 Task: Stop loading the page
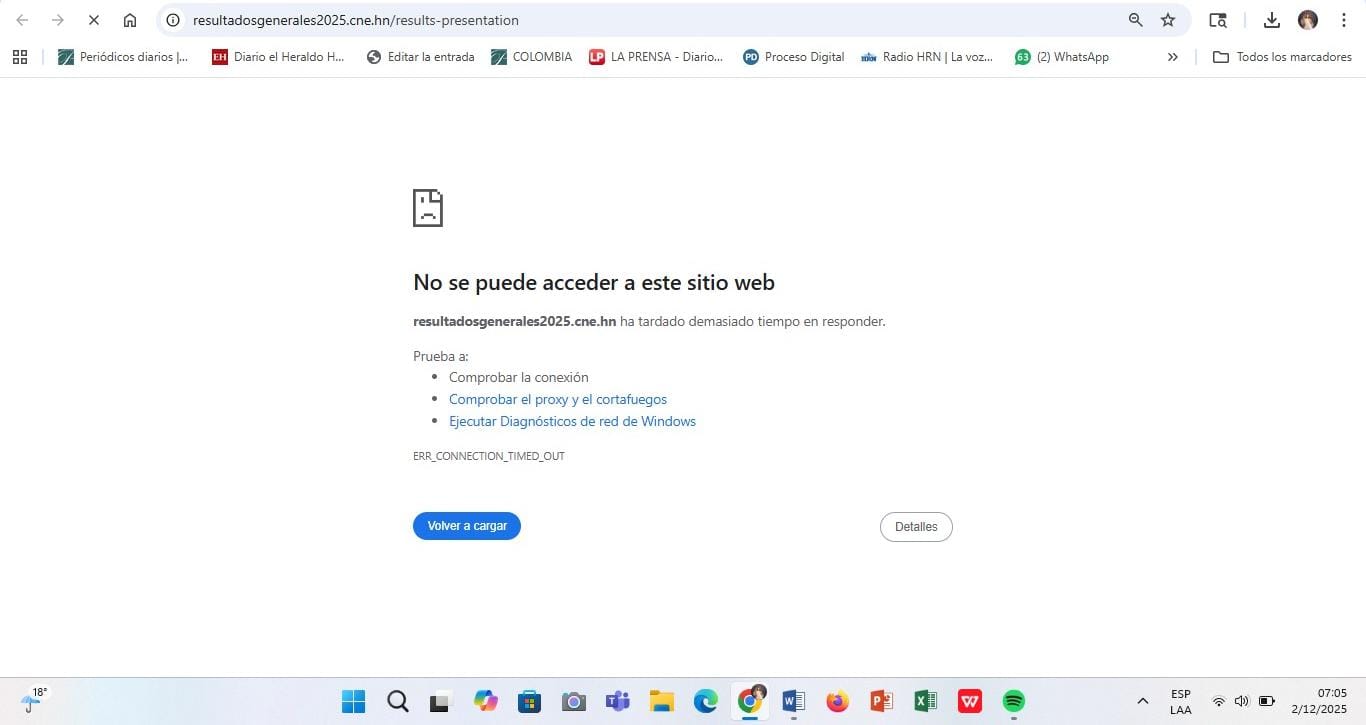click(x=93, y=20)
